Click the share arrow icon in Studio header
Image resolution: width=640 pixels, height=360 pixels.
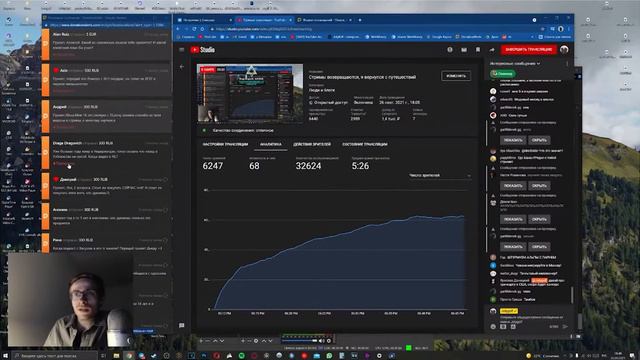pos(492,49)
